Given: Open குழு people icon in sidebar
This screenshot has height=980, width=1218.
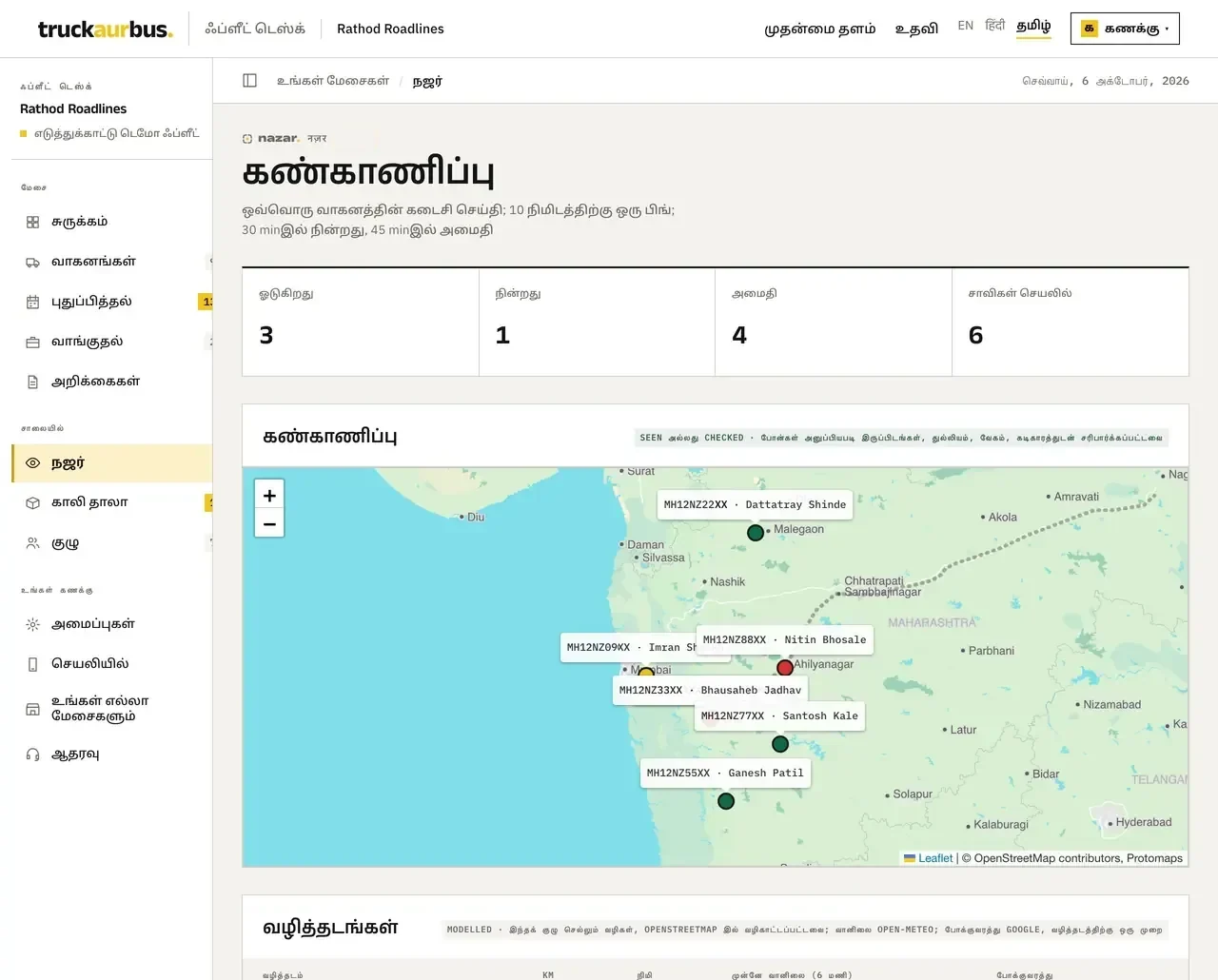Looking at the screenshot, I should (32, 543).
